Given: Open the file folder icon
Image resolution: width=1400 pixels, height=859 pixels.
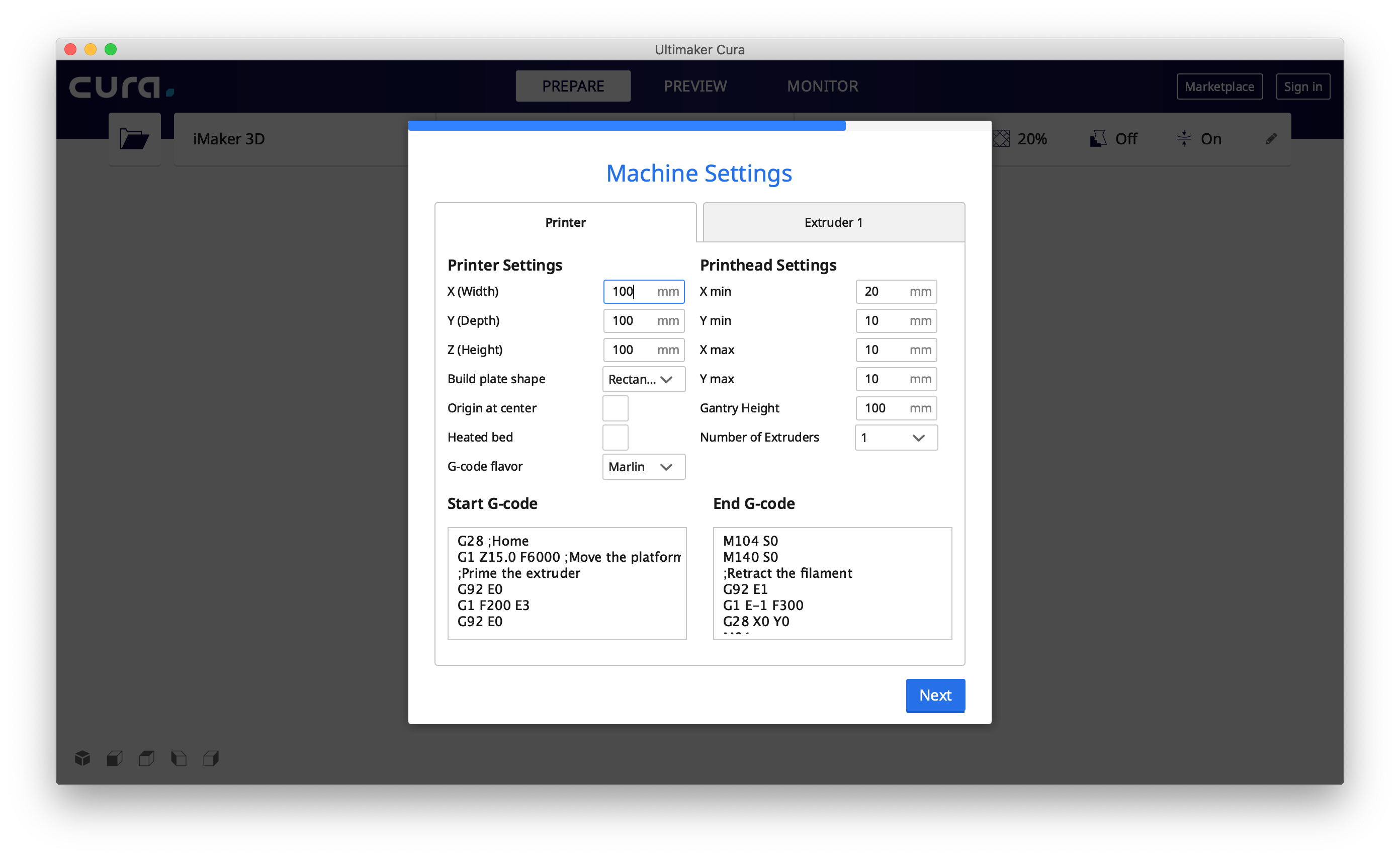Looking at the screenshot, I should coord(134,139).
